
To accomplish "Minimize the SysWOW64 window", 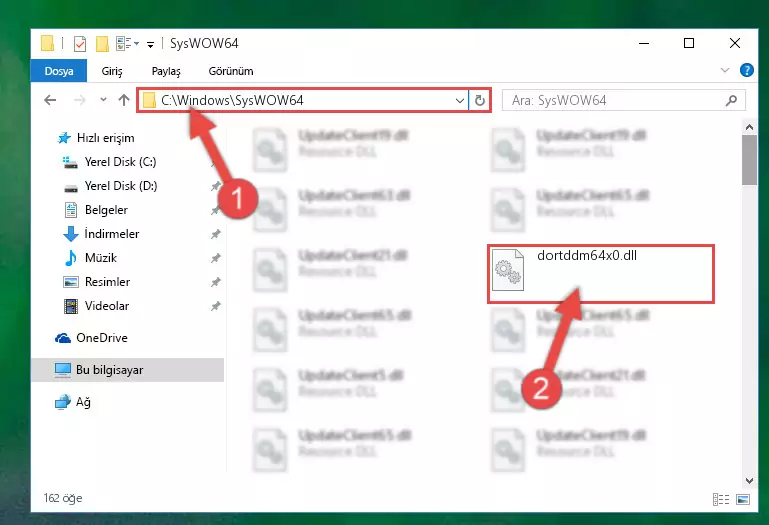I will 644,43.
